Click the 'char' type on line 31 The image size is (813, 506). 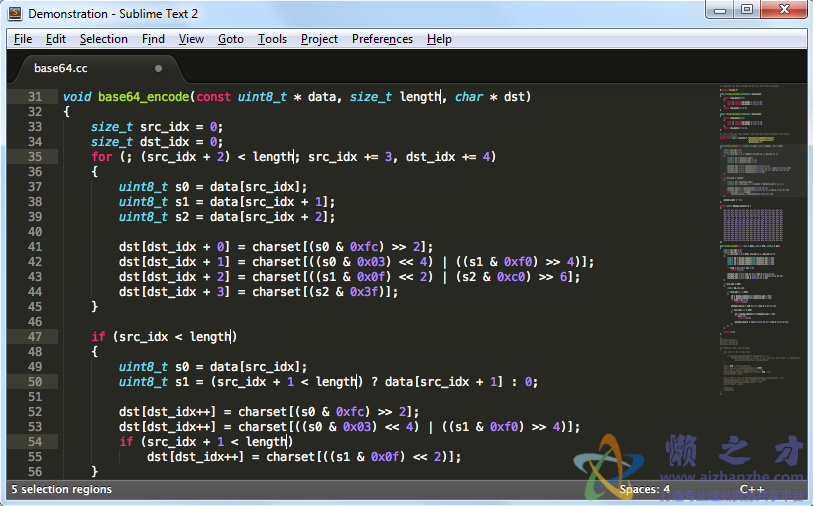(x=469, y=97)
